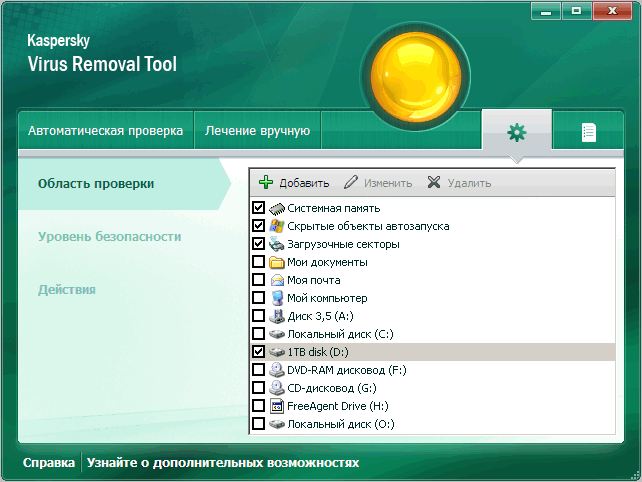Viewport: 642px width, 482px height.
Task: Click the Local disk C: drive icon
Action: coord(277,334)
